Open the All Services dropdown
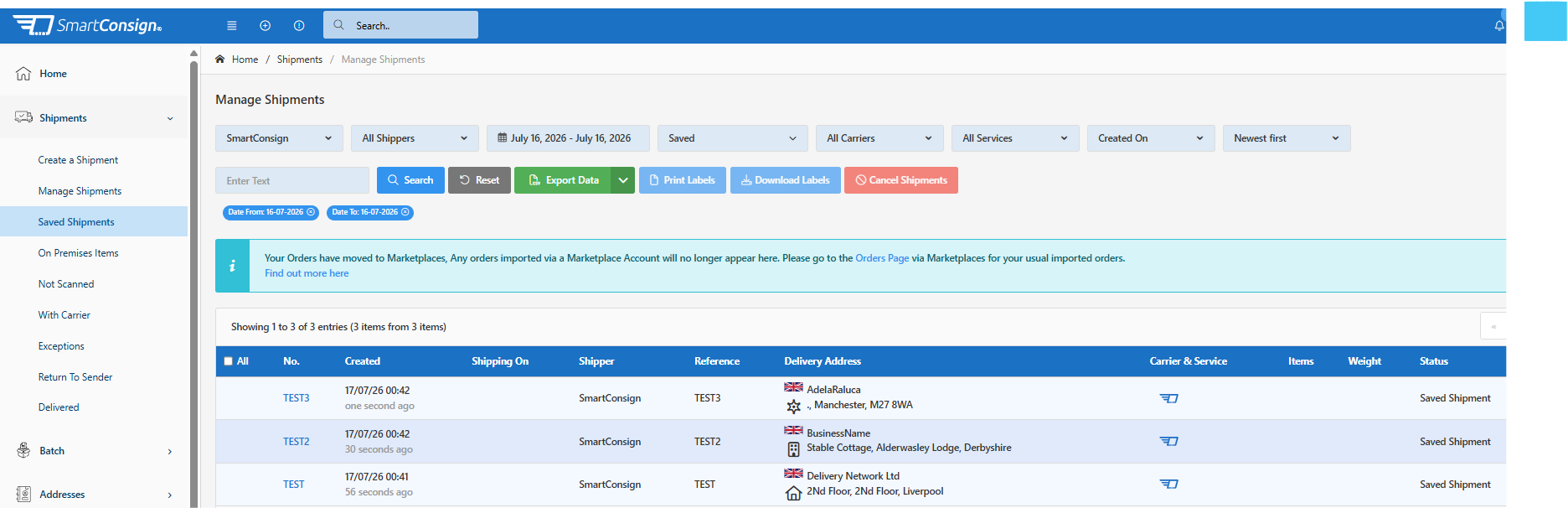The height and width of the screenshot is (508, 1568). point(1015,138)
